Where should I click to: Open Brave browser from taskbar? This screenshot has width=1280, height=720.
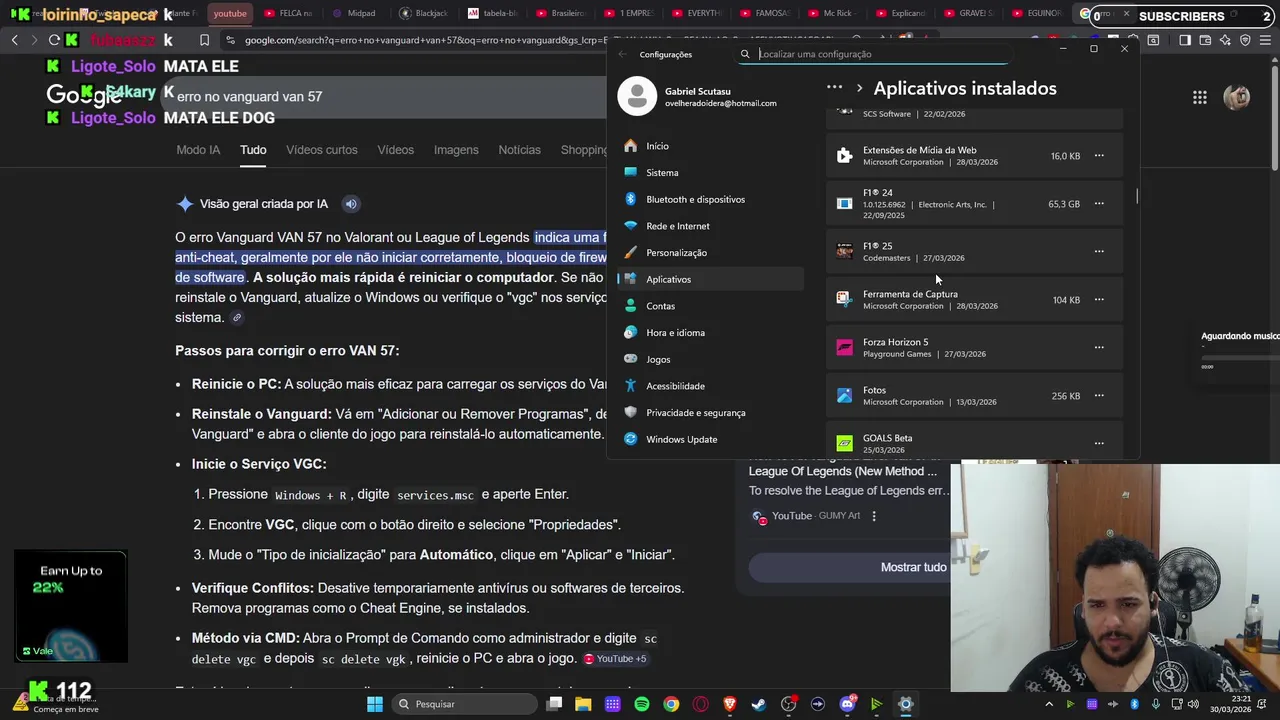(730, 704)
